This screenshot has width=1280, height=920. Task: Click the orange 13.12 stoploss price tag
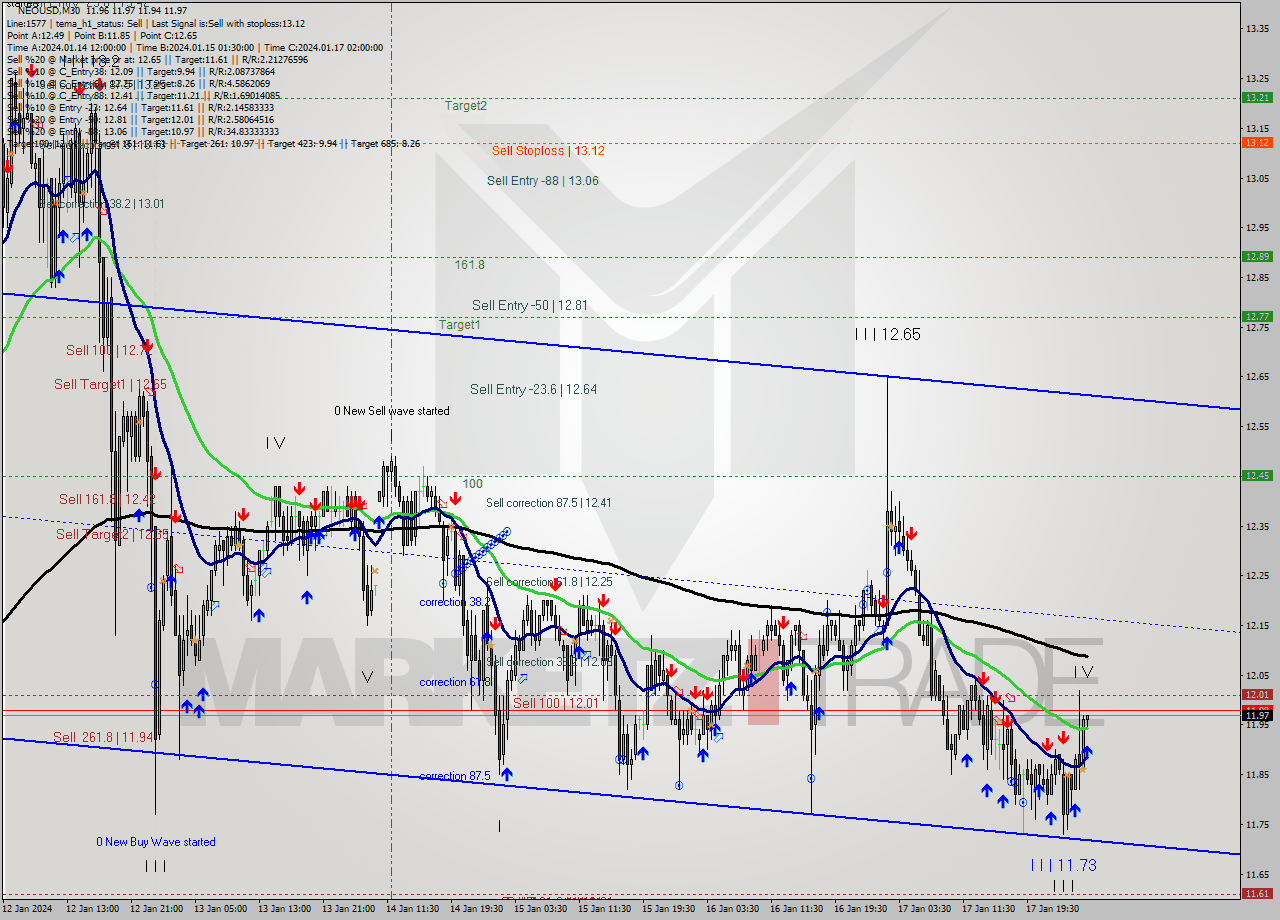(1256, 142)
